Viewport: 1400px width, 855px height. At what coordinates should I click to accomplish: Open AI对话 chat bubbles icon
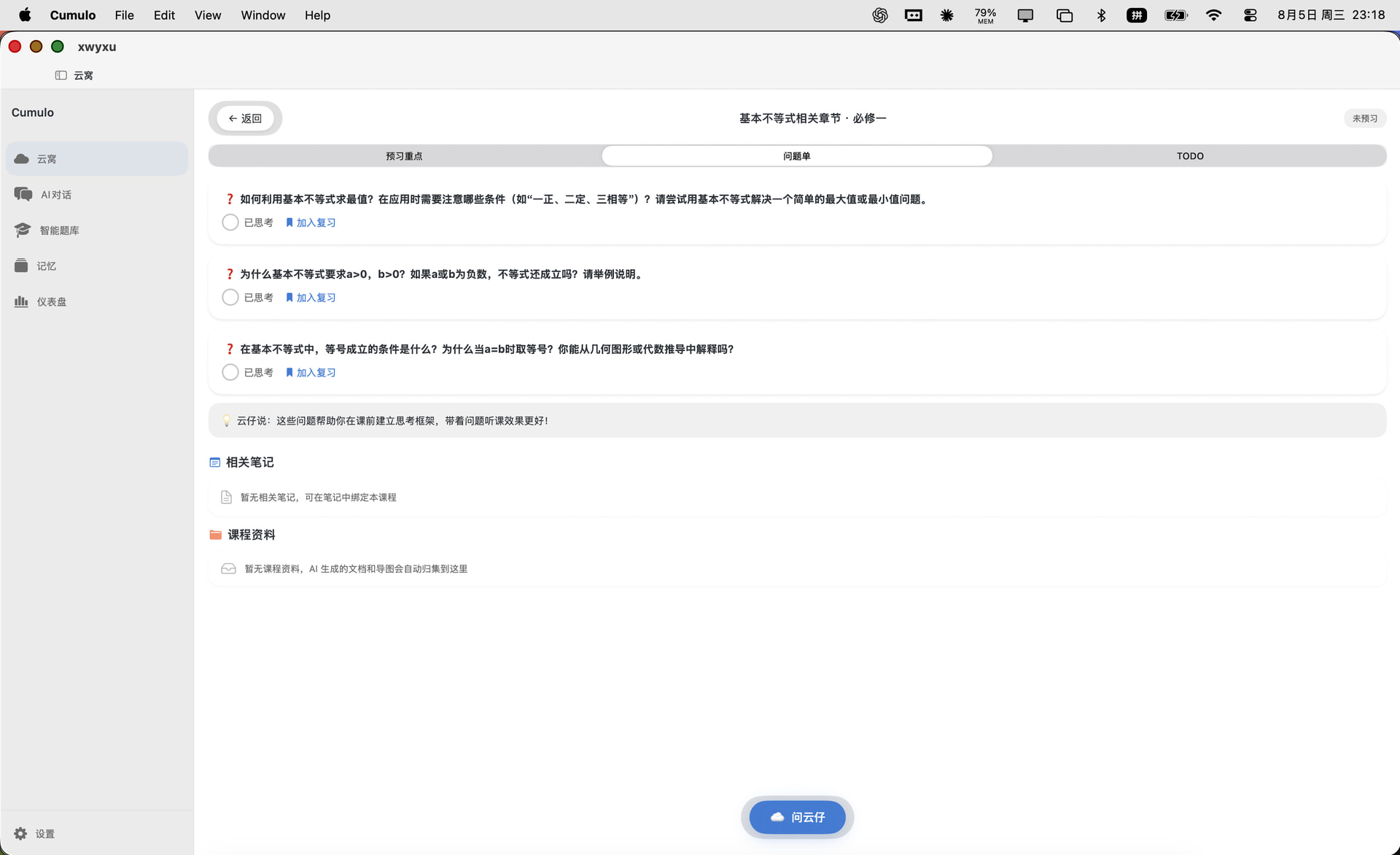click(x=23, y=194)
